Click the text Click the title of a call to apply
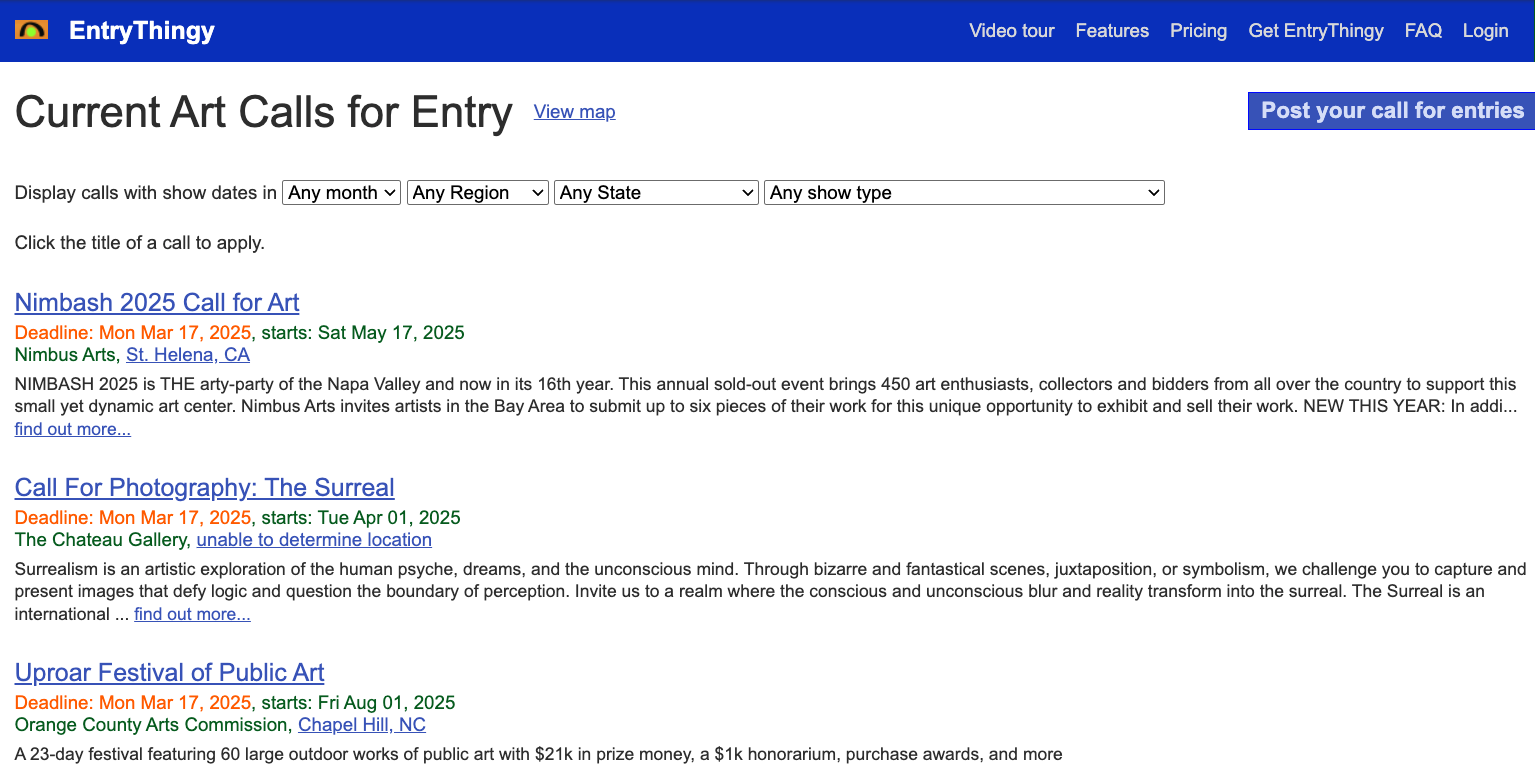1535x777 pixels. [x=140, y=243]
